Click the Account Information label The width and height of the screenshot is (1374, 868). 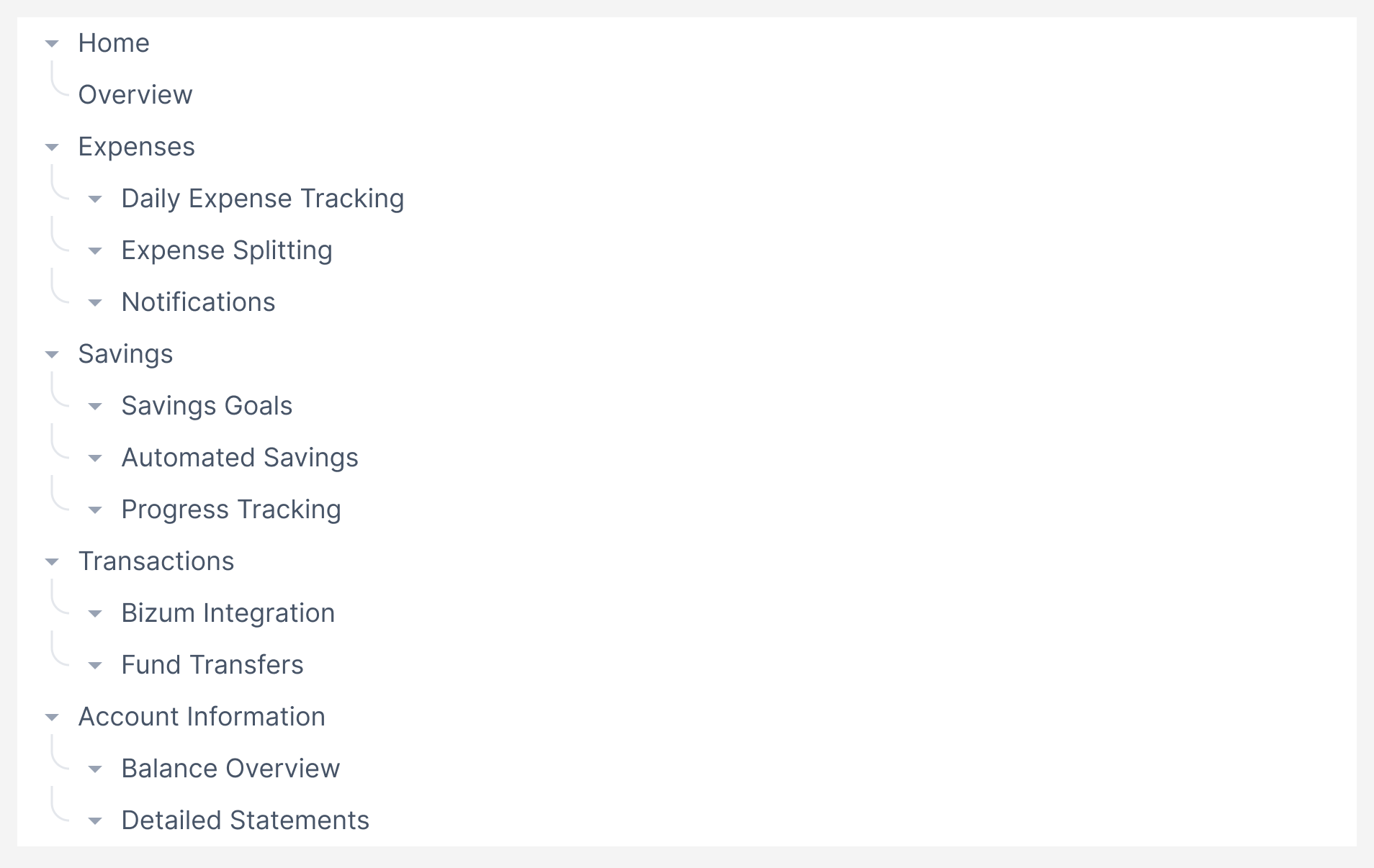[202, 717]
